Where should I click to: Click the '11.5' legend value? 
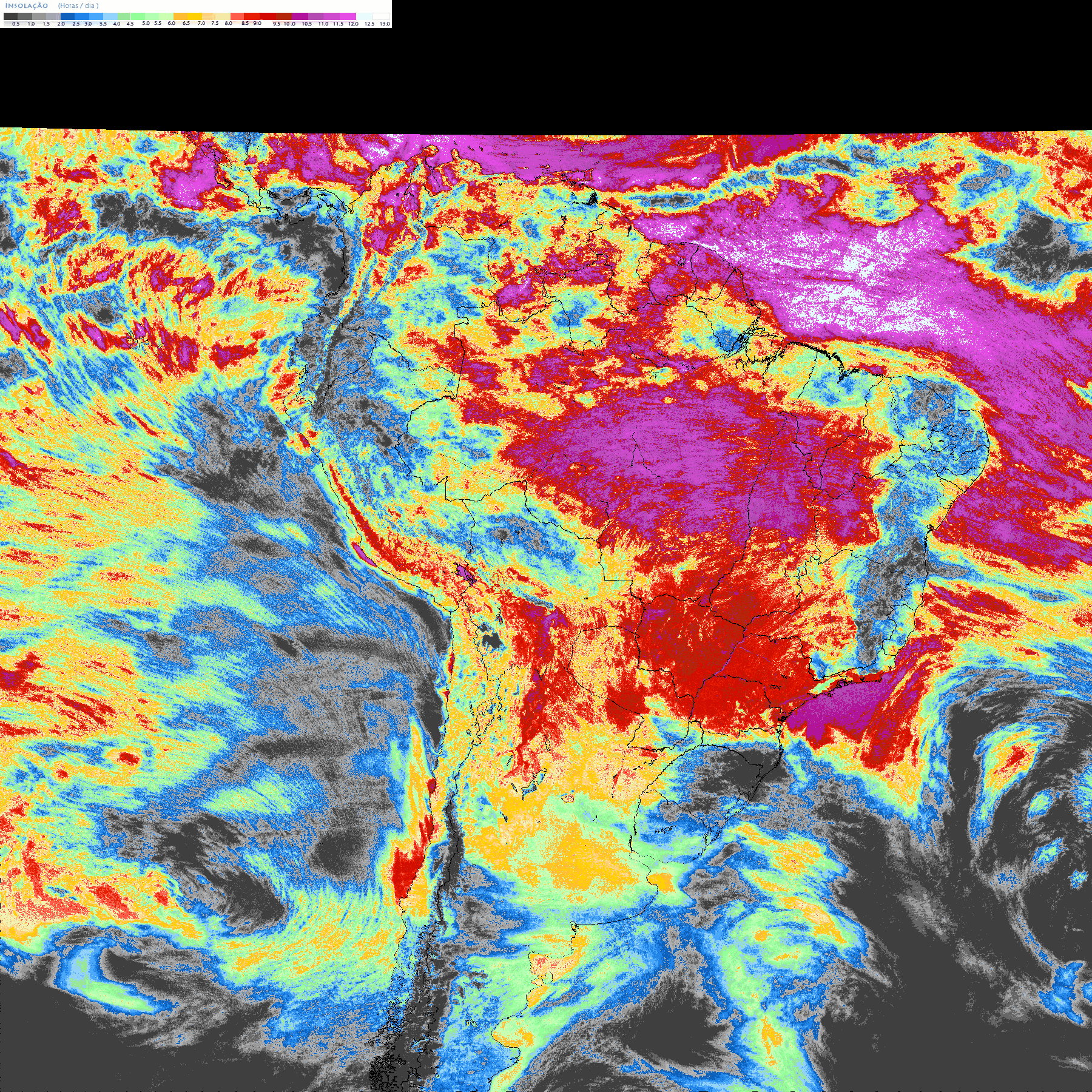point(338,24)
